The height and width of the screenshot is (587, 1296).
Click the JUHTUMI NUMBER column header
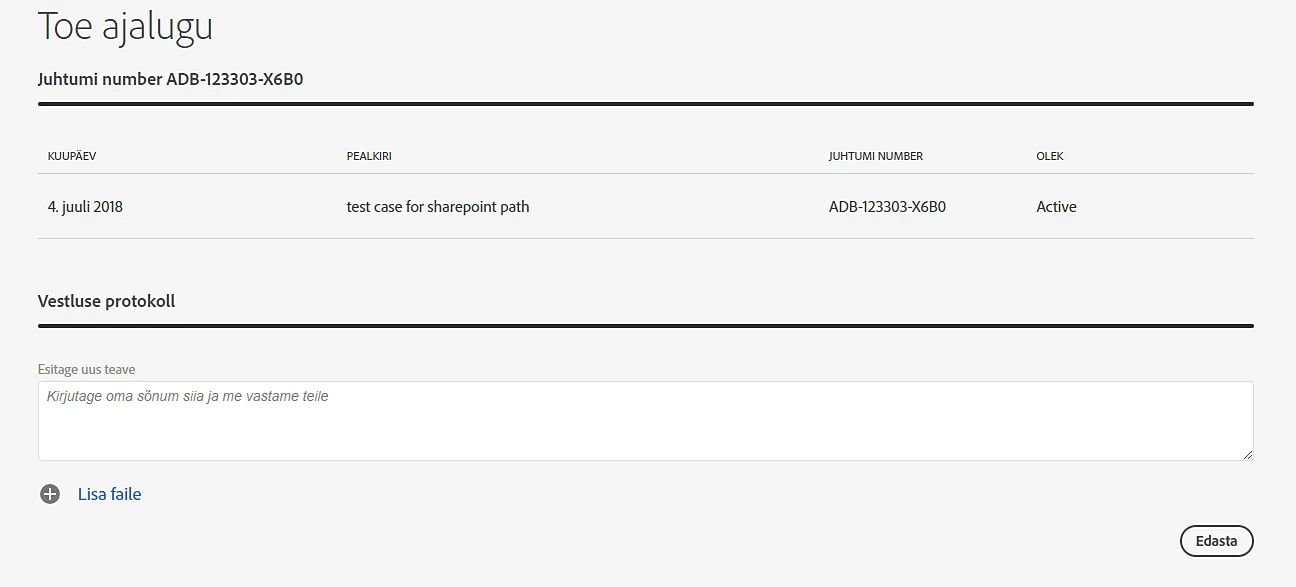875,157
